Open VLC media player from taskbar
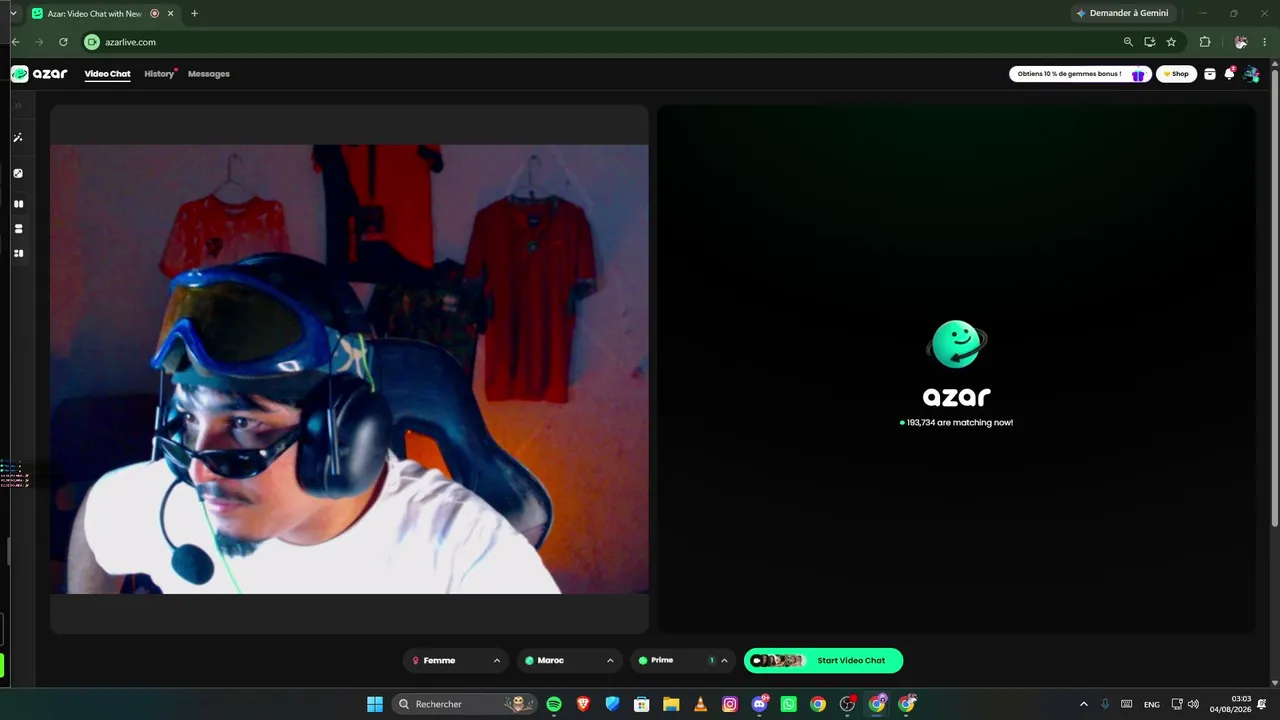This screenshot has width=1280, height=720. point(700,704)
